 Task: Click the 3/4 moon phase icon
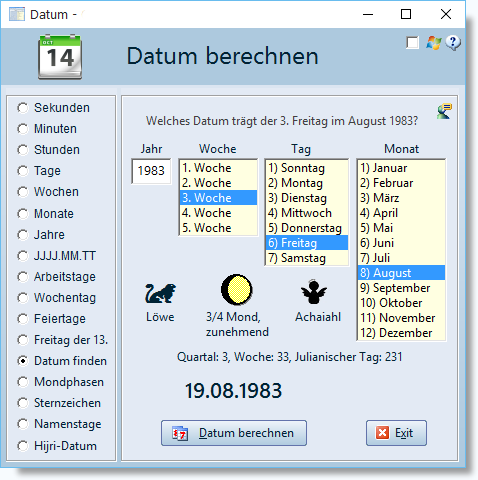(x=237, y=290)
